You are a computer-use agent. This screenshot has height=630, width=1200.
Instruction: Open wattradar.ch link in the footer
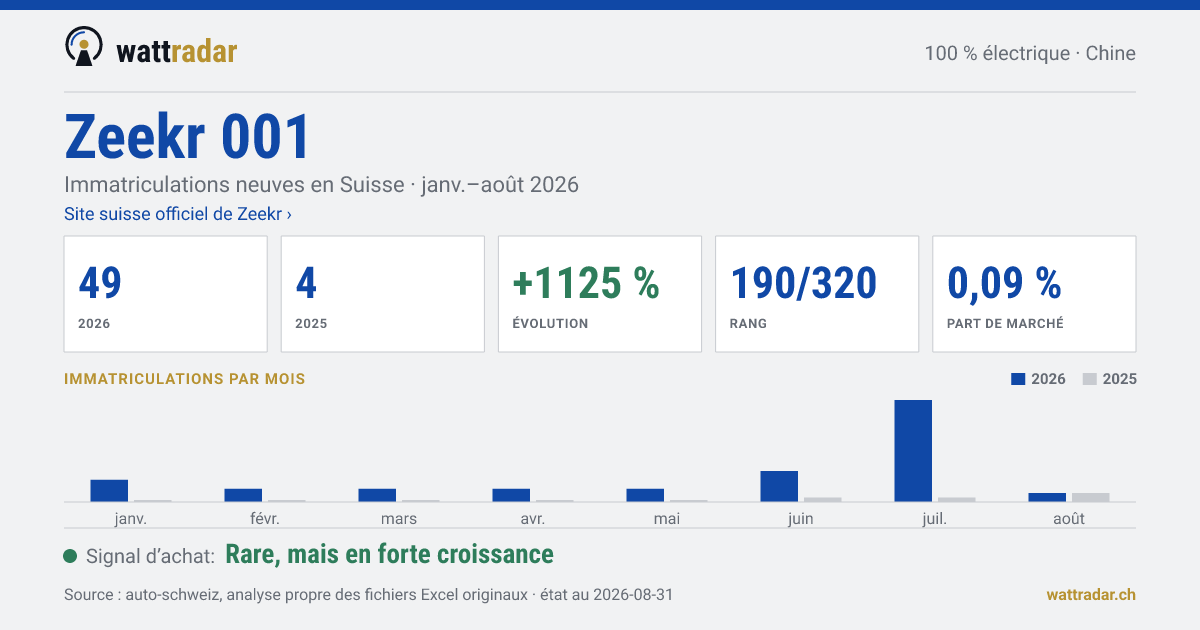(x=1091, y=594)
